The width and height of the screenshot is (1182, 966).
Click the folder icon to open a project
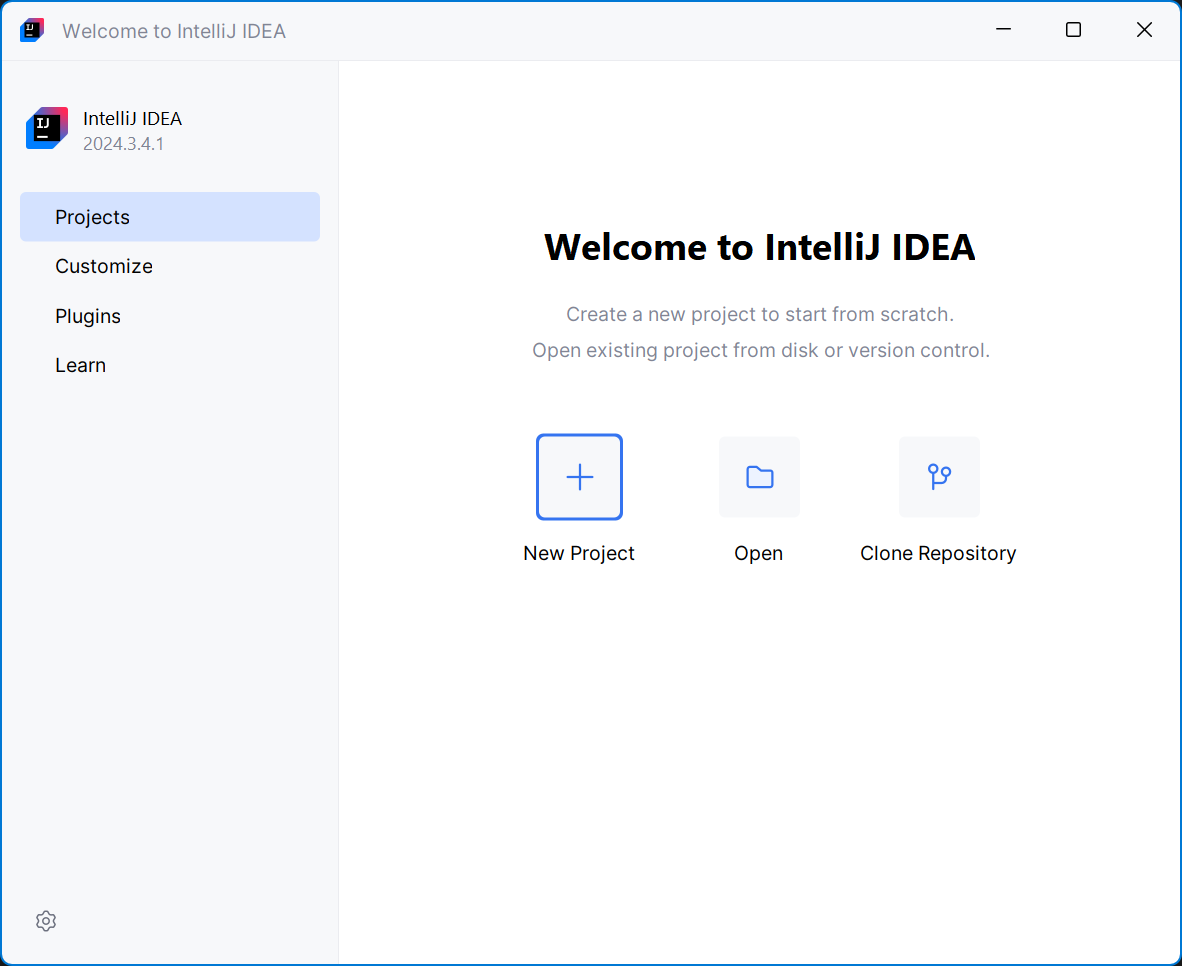(759, 477)
